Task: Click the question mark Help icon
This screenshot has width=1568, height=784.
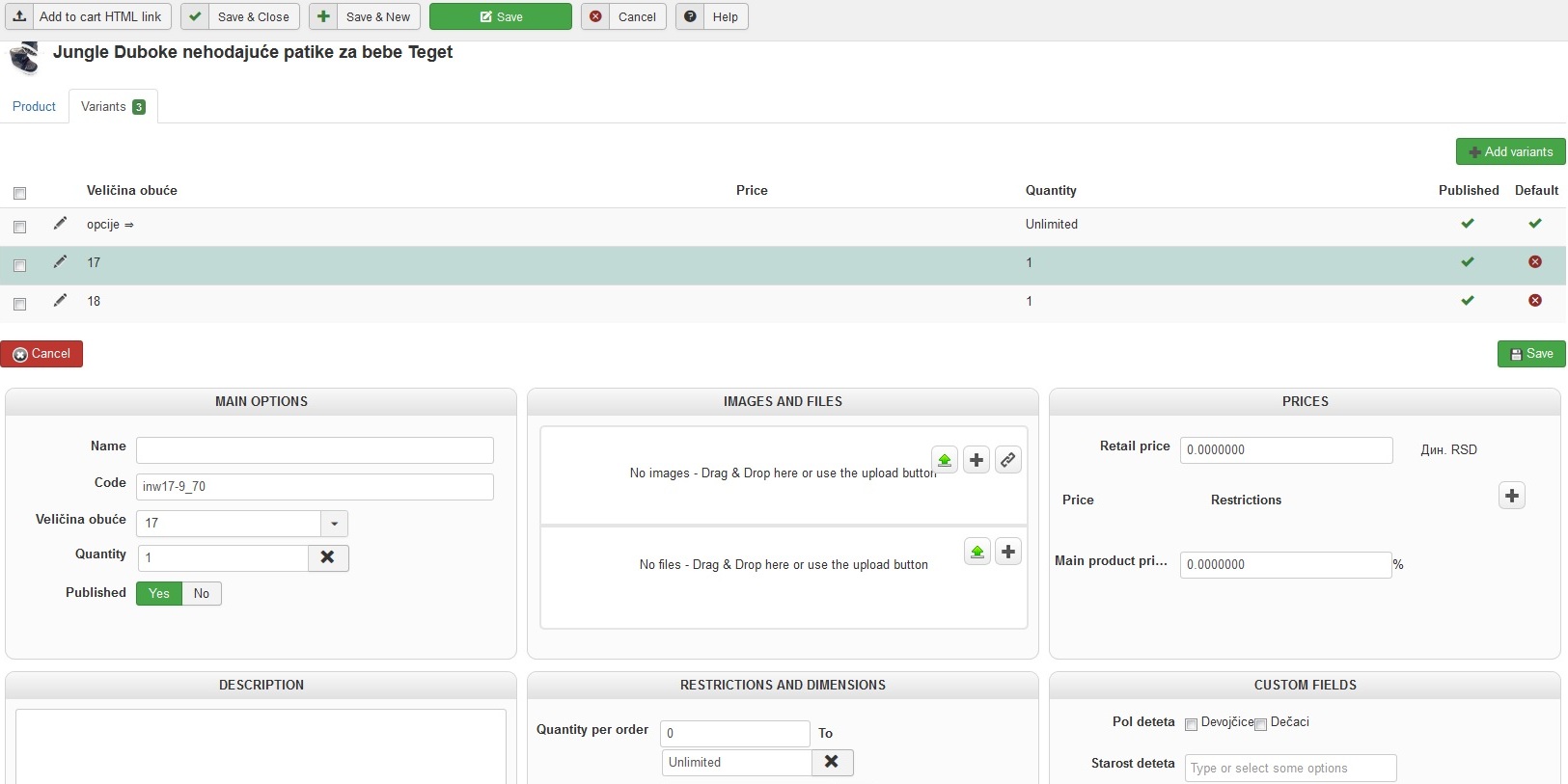Action: pyautogui.click(x=690, y=16)
